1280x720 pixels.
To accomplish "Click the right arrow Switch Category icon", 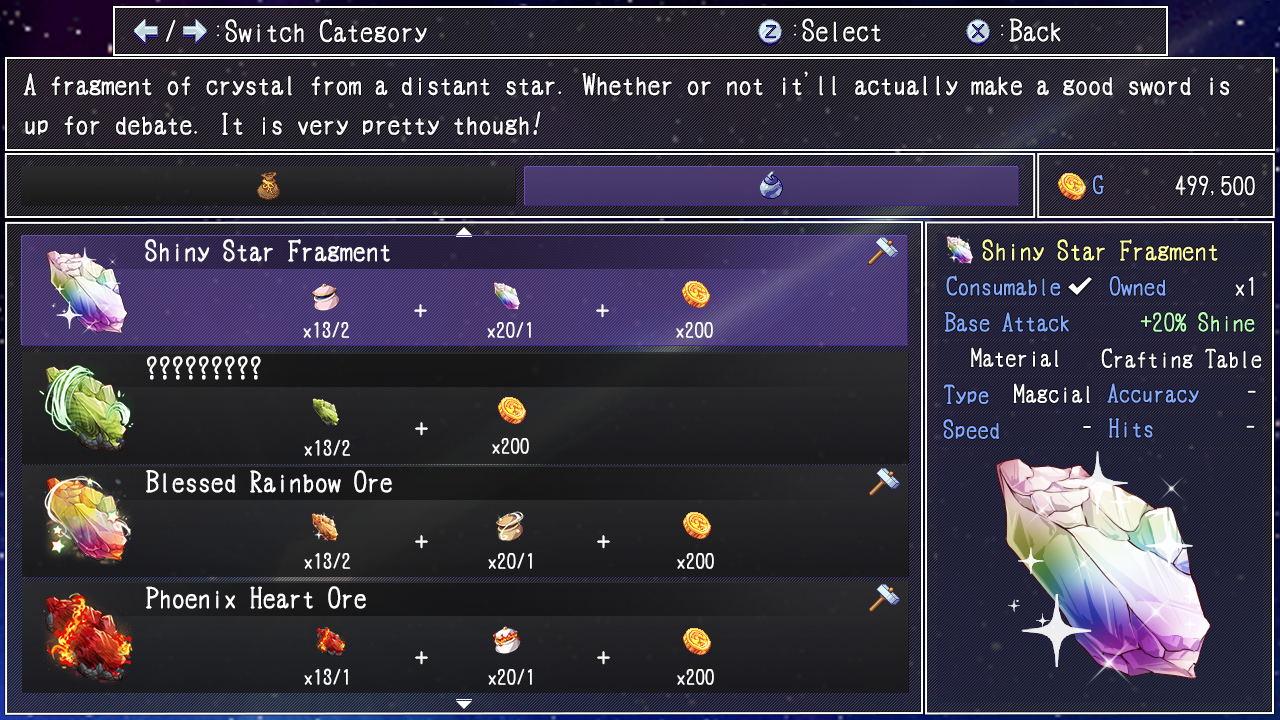I will (195, 31).
